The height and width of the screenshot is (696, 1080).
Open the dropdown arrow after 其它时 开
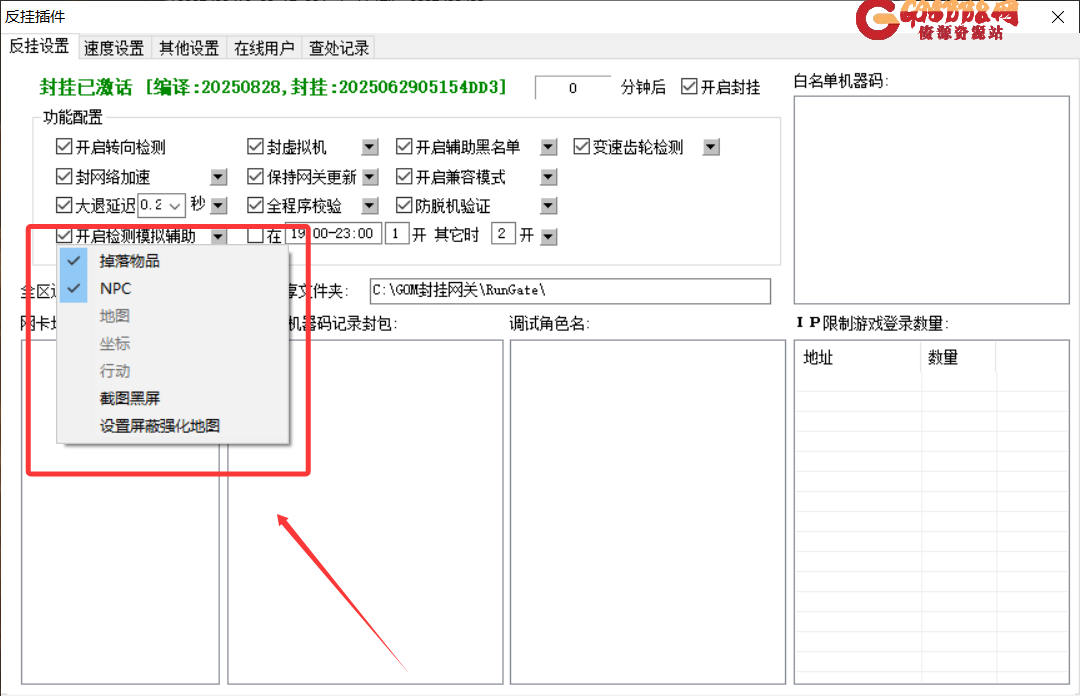pos(548,236)
